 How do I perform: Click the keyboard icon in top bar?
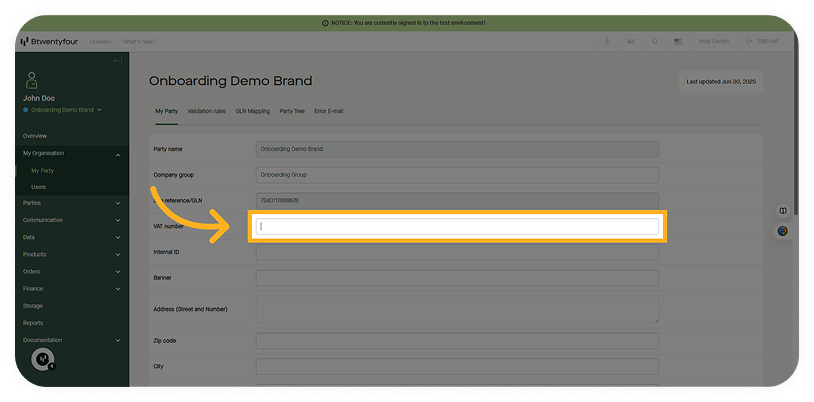(x=631, y=42)
